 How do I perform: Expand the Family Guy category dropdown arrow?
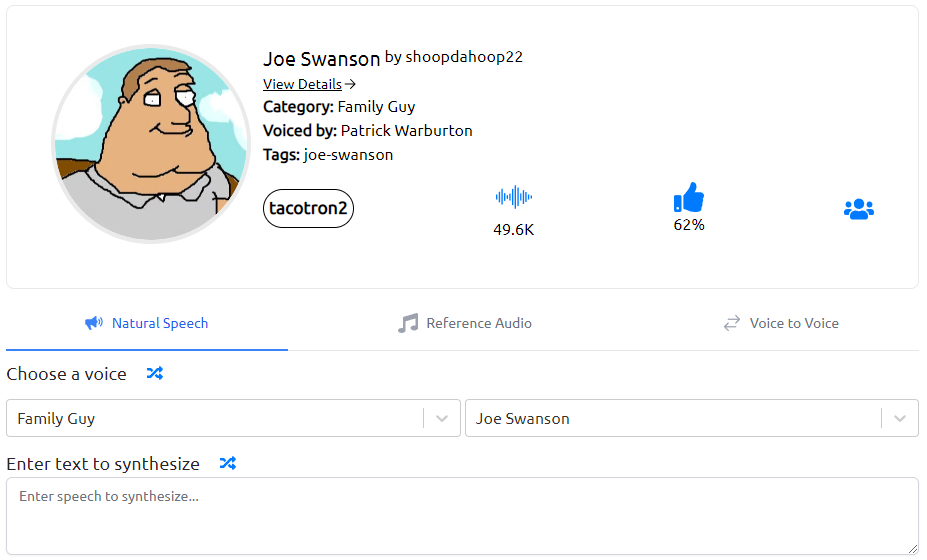(442, 419)
